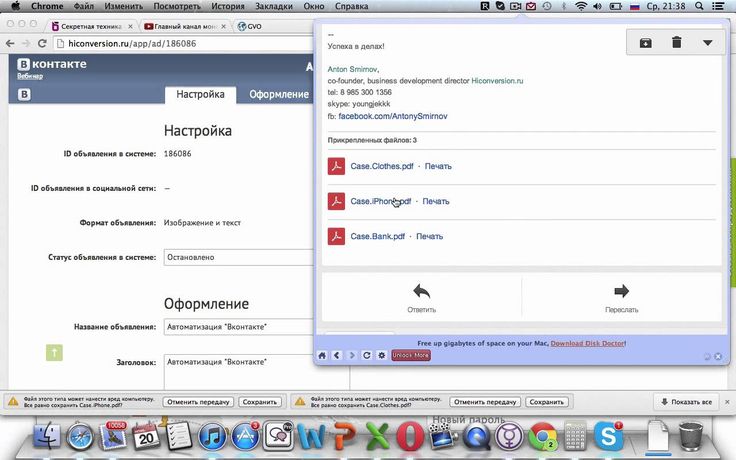The width and height of the screenshot is (736, 460).
Task: Print the Case.Bank.pdf attachment
Action: click(x=429, y=237)
